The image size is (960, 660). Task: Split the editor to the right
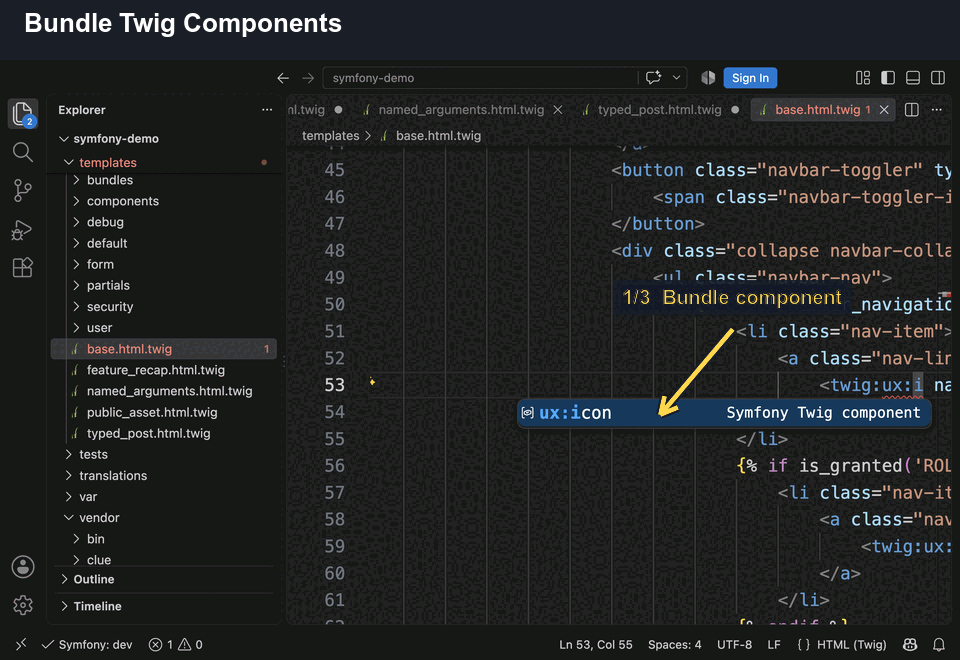coord(912,110)
